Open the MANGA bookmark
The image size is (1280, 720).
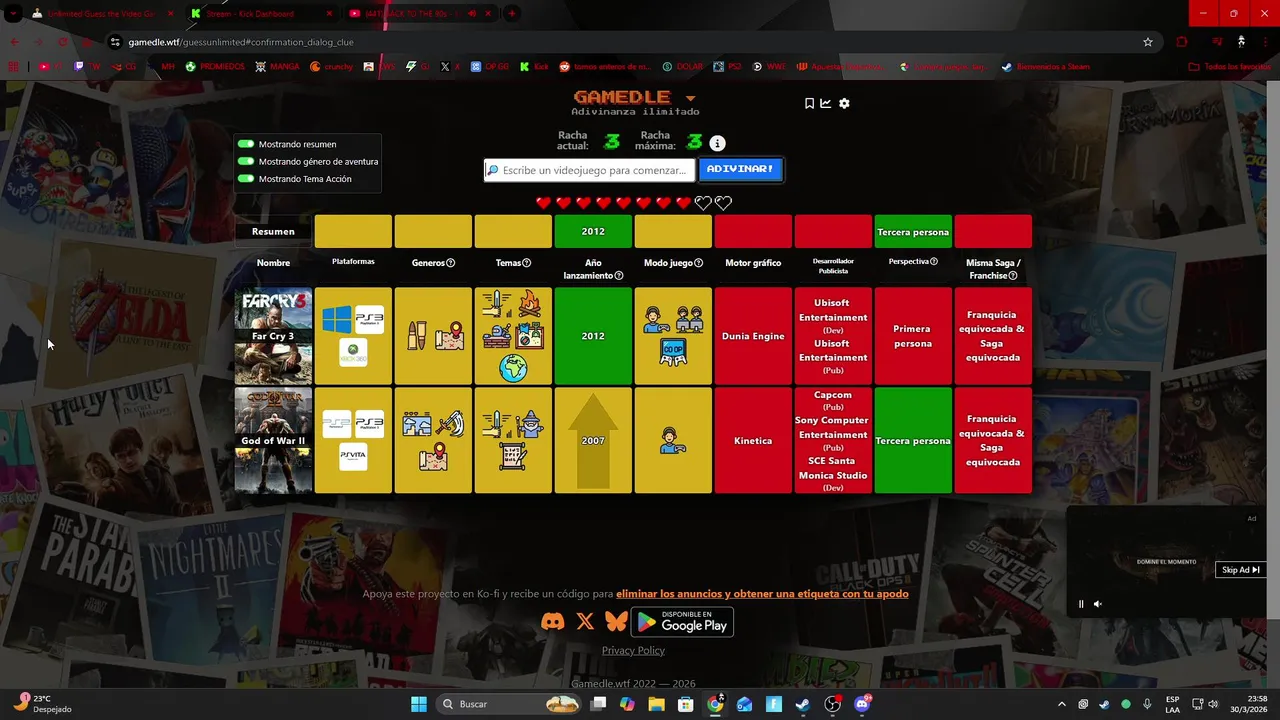[277, 67]
